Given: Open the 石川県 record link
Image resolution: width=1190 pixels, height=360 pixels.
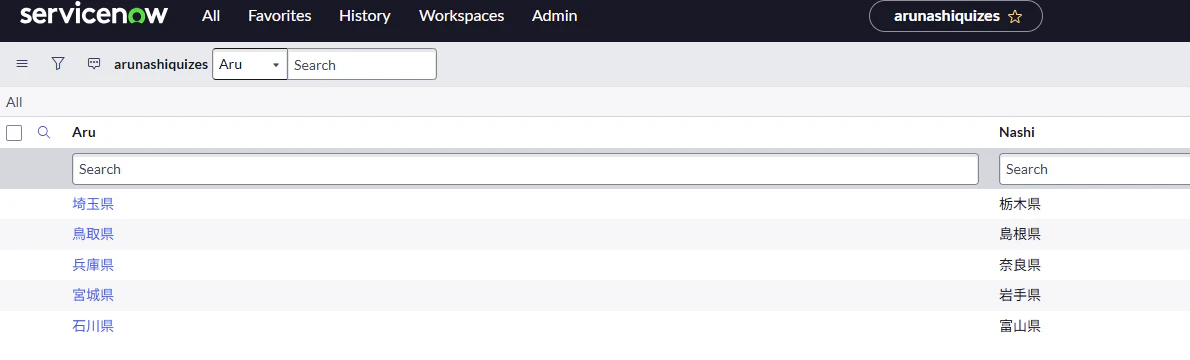Looking at the screenshot, I should pos(93,327).
